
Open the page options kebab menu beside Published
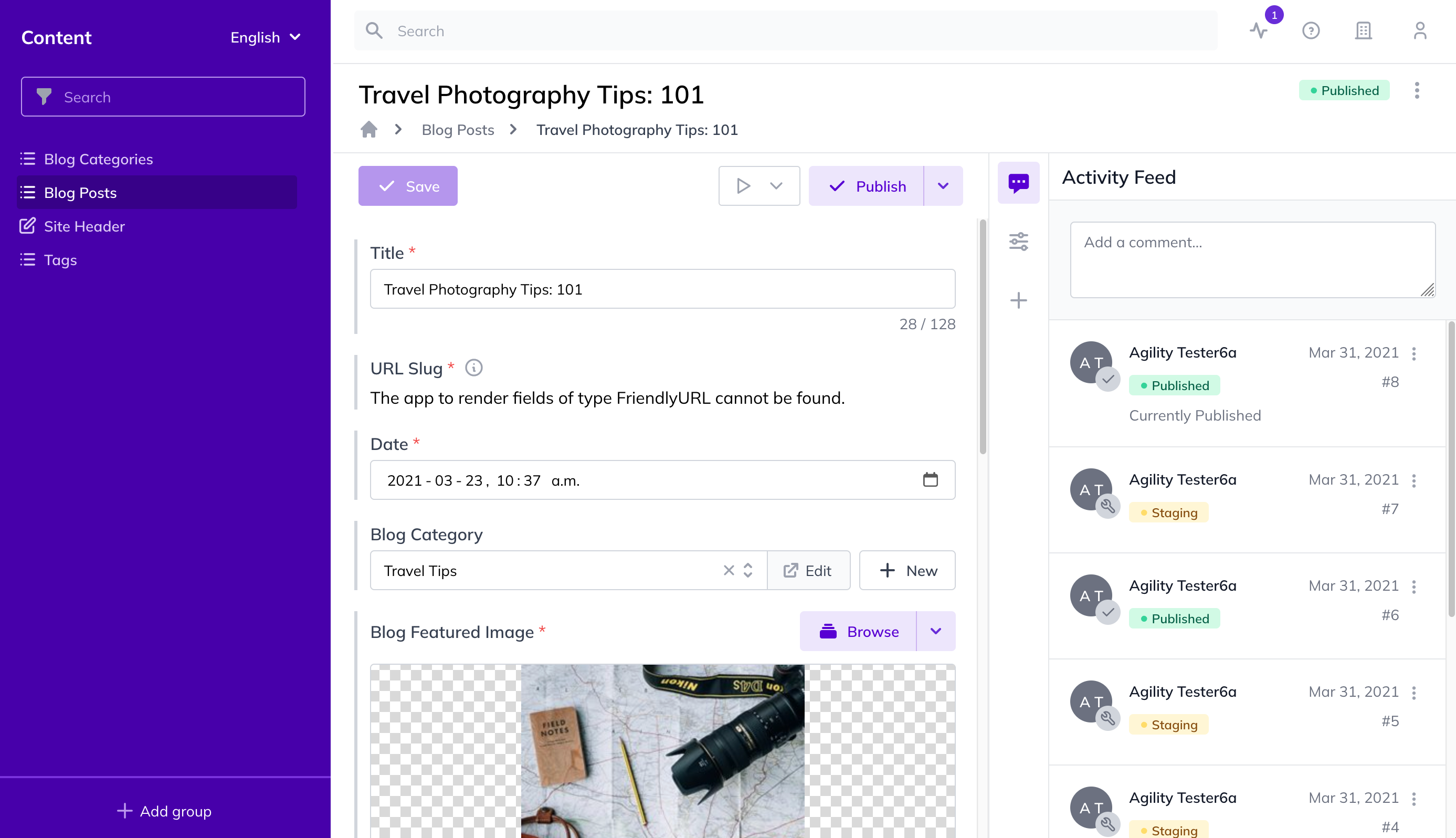[1416, 90]
